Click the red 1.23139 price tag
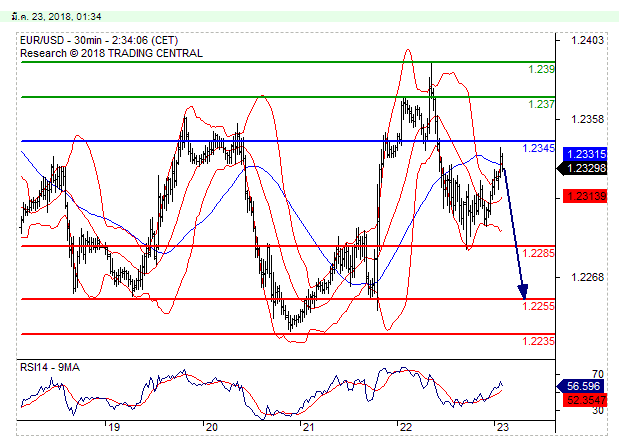 pyautogui.click(x=585, y=196)
